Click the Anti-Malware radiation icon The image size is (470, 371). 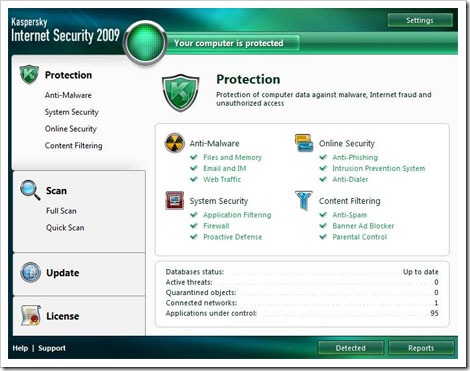pos(174,143)
